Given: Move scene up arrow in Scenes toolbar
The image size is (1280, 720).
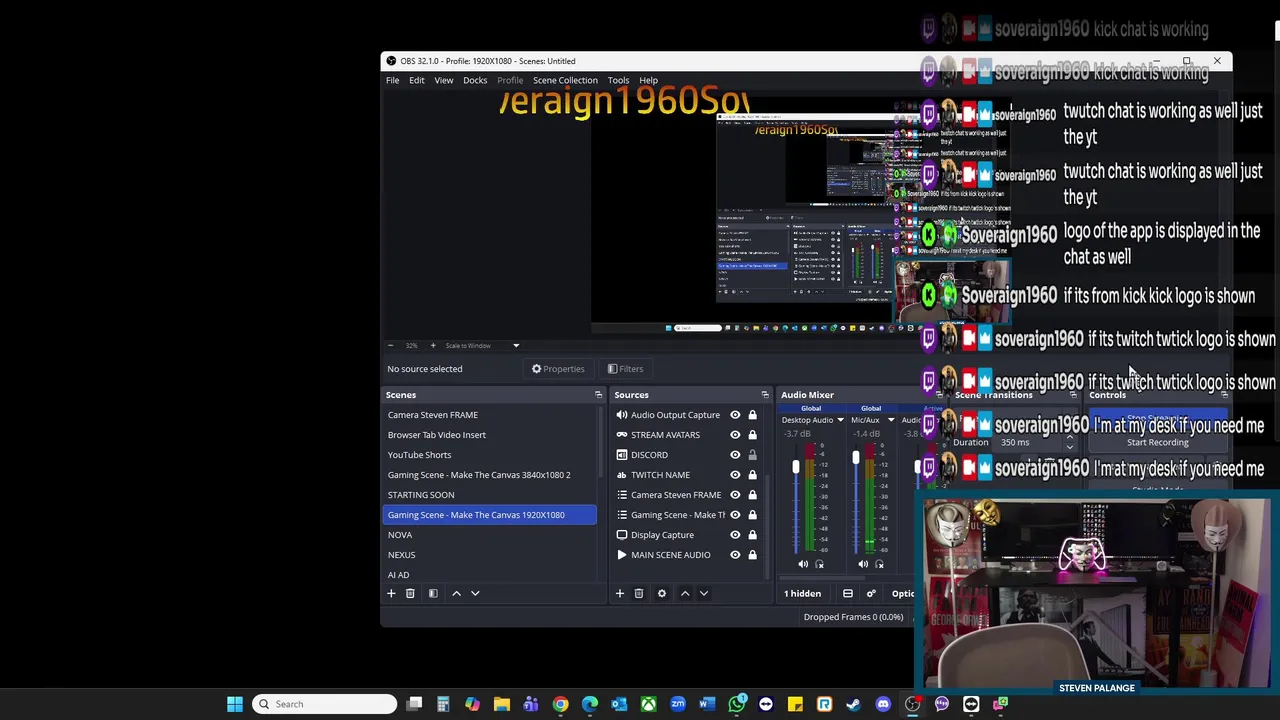Looking at the screenshot, I should (x=456, y=594).
